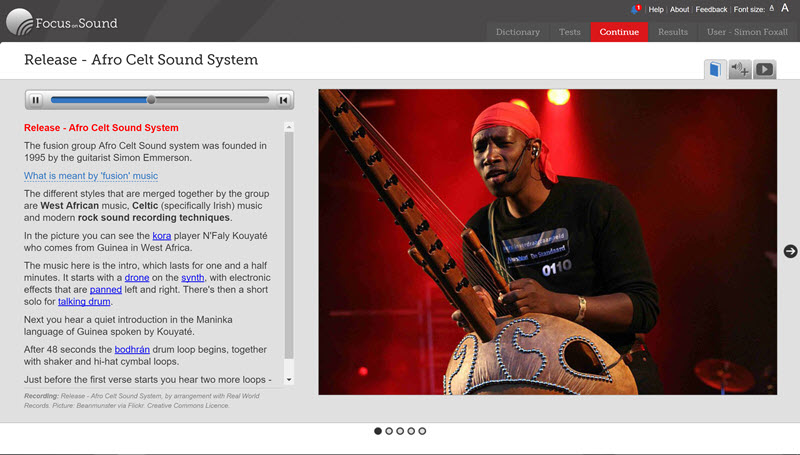Follow the bodhrán link
The height and width of the screenshot is (455, 800).
tap(132, 349)
